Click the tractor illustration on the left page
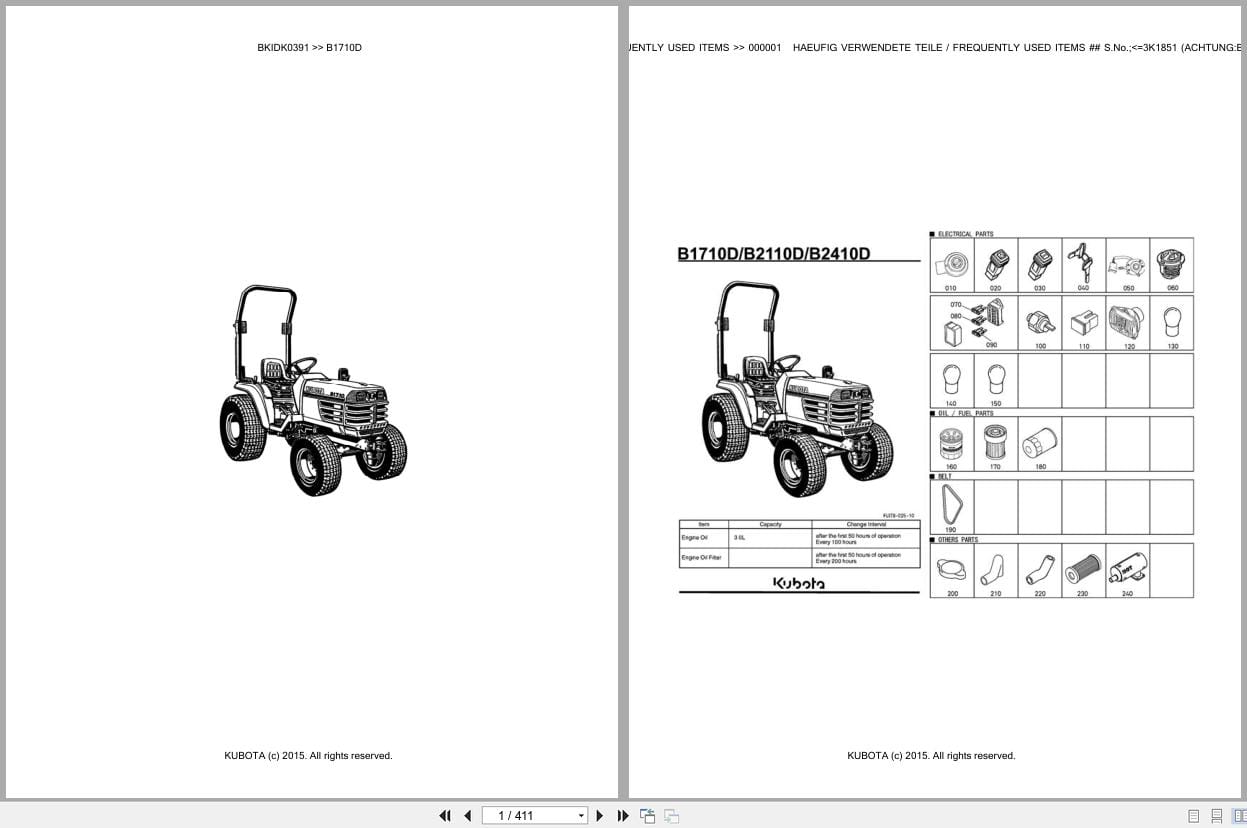The image size is (1247, 828). click(x=313, y=391)
